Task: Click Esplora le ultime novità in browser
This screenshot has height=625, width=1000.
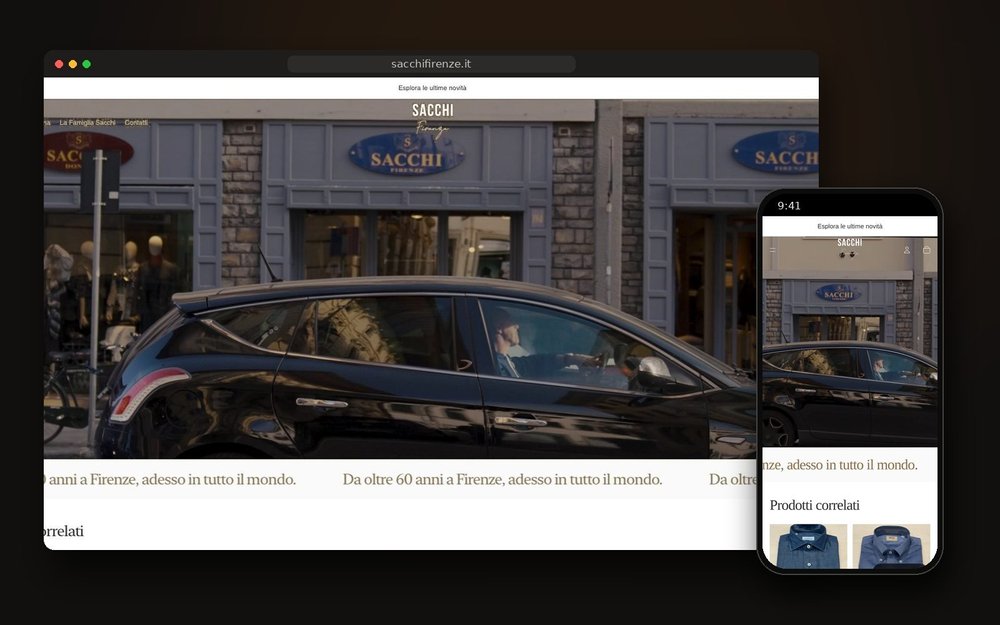Action: tap(432, 88)
